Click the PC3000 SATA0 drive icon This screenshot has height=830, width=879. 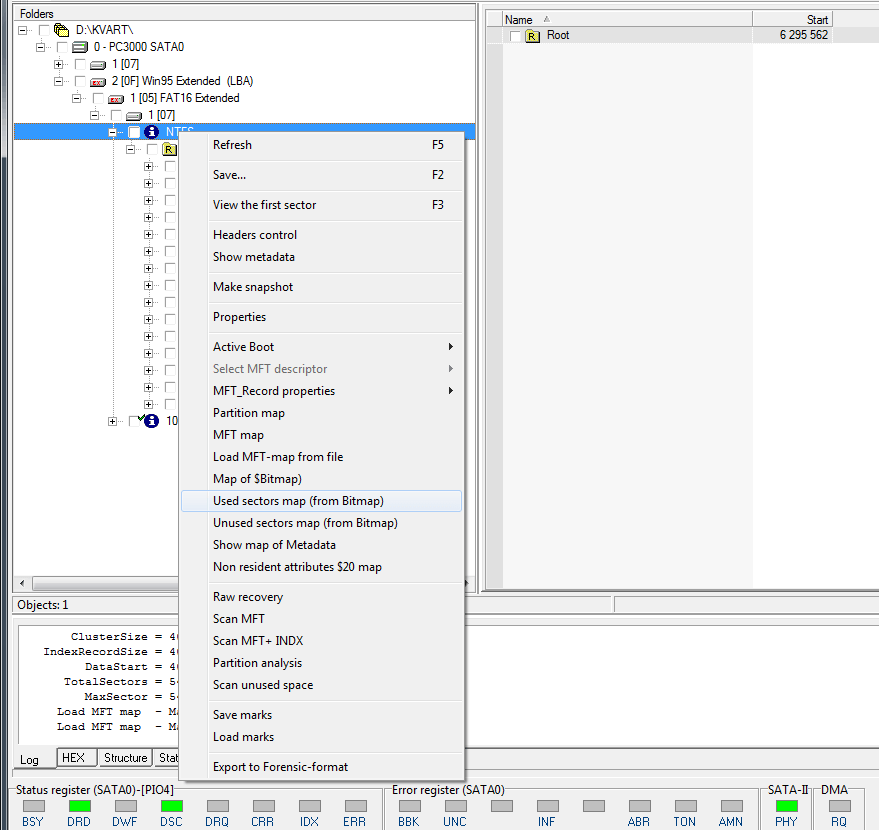pos(80,48)
